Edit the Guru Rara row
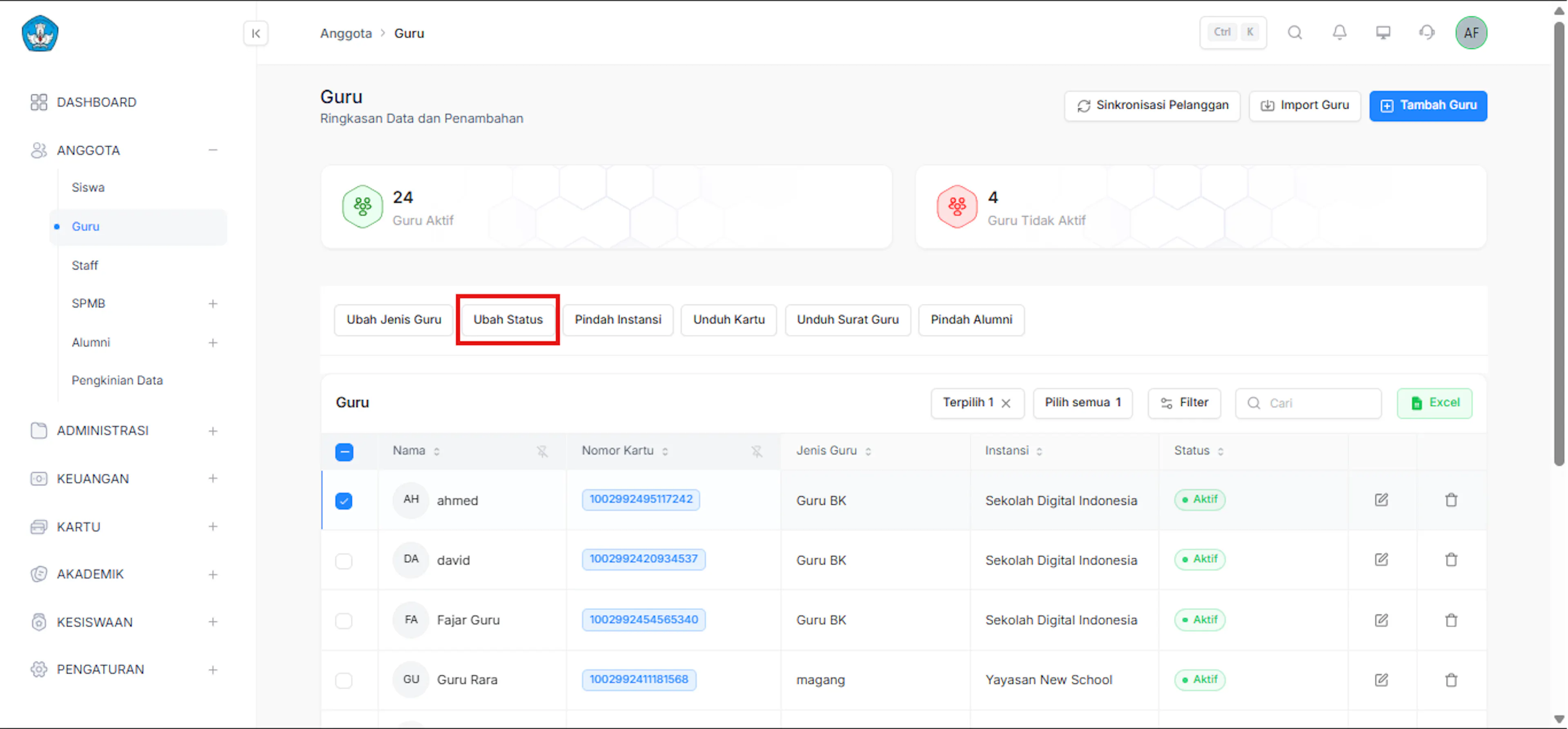This screenshot has width=1568, height=729. coord(1381,680)
